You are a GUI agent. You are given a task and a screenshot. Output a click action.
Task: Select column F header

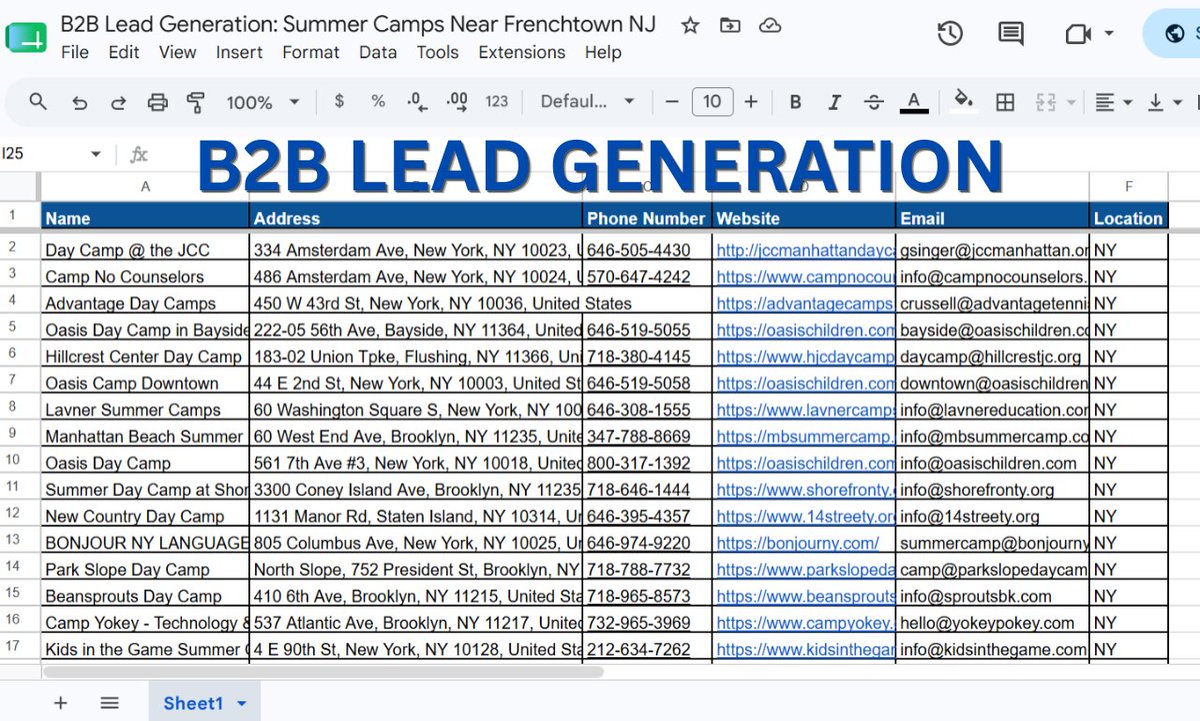tap(1128, 186)
